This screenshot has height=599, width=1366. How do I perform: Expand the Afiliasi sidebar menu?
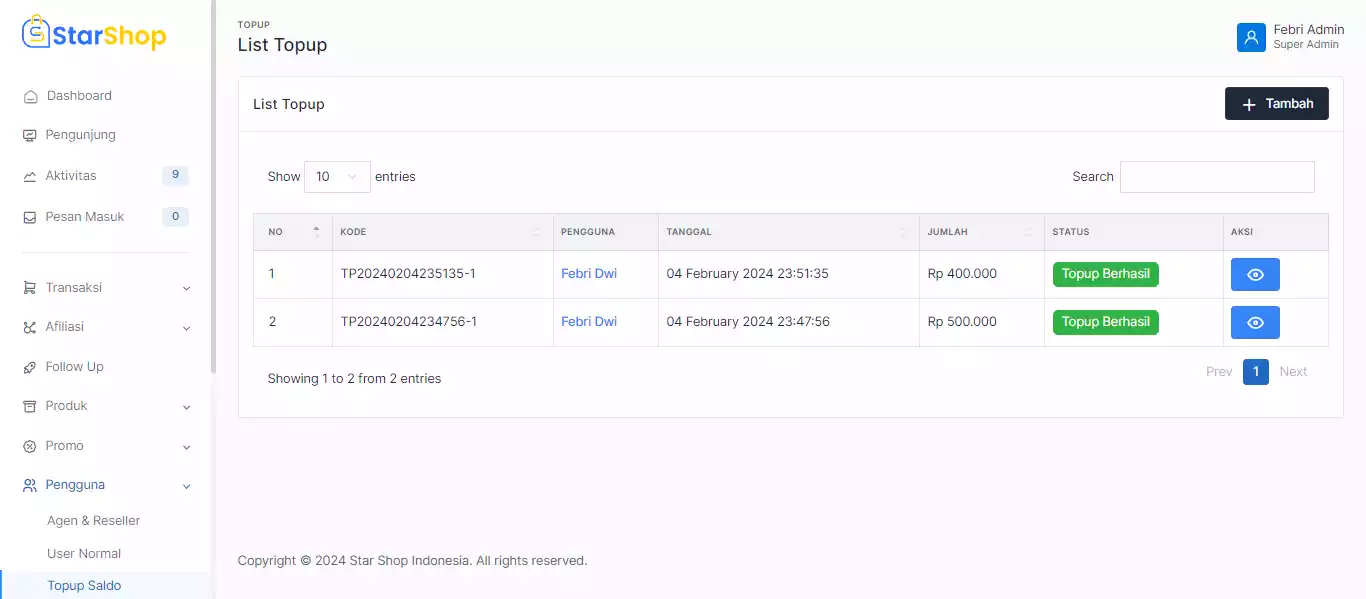[x=105, y=327]
